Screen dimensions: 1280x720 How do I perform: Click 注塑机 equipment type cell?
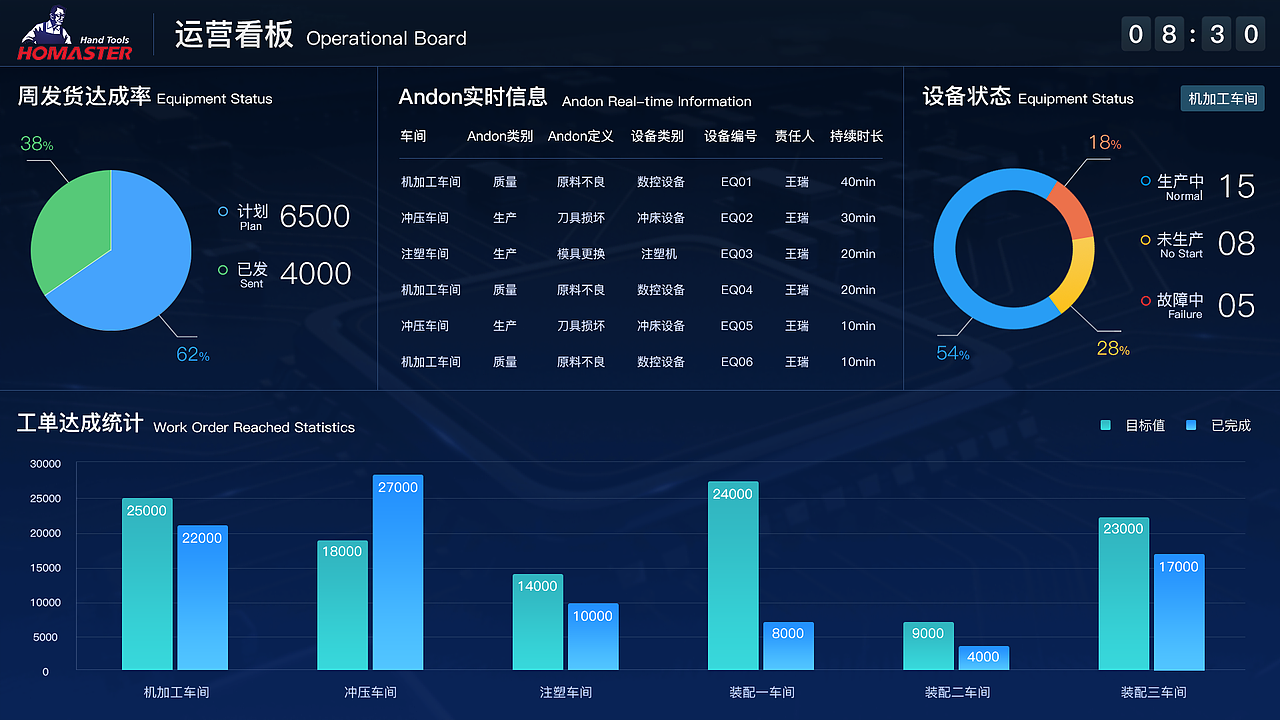point(659,254)
